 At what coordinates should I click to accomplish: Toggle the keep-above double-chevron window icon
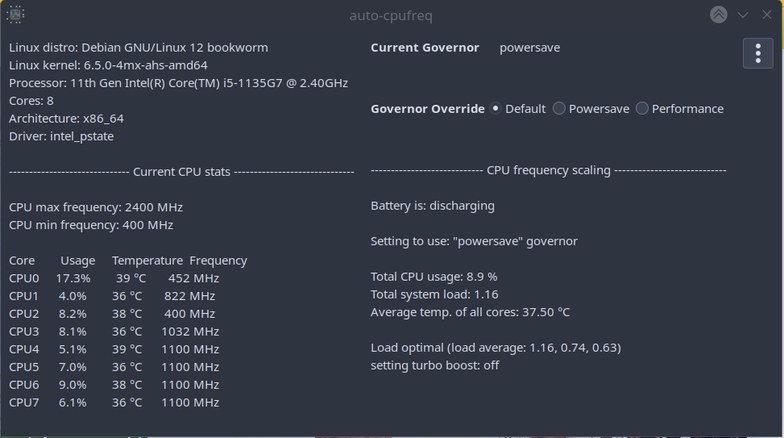pos(718,14)
